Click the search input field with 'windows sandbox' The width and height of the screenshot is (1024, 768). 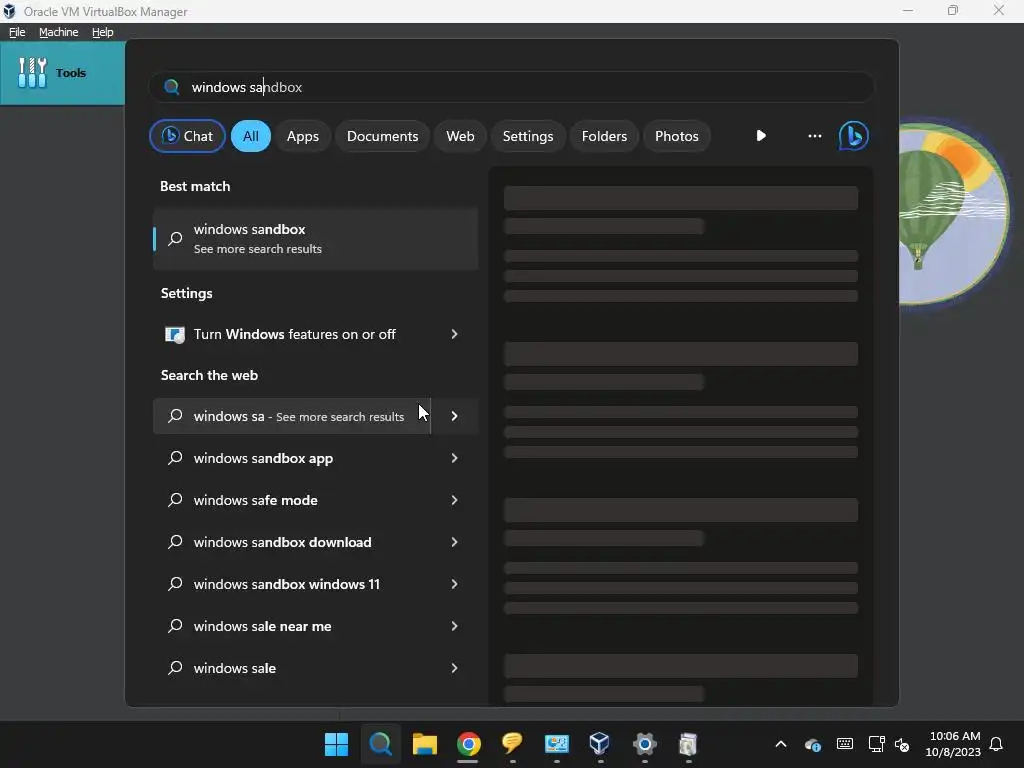(512, 87)
